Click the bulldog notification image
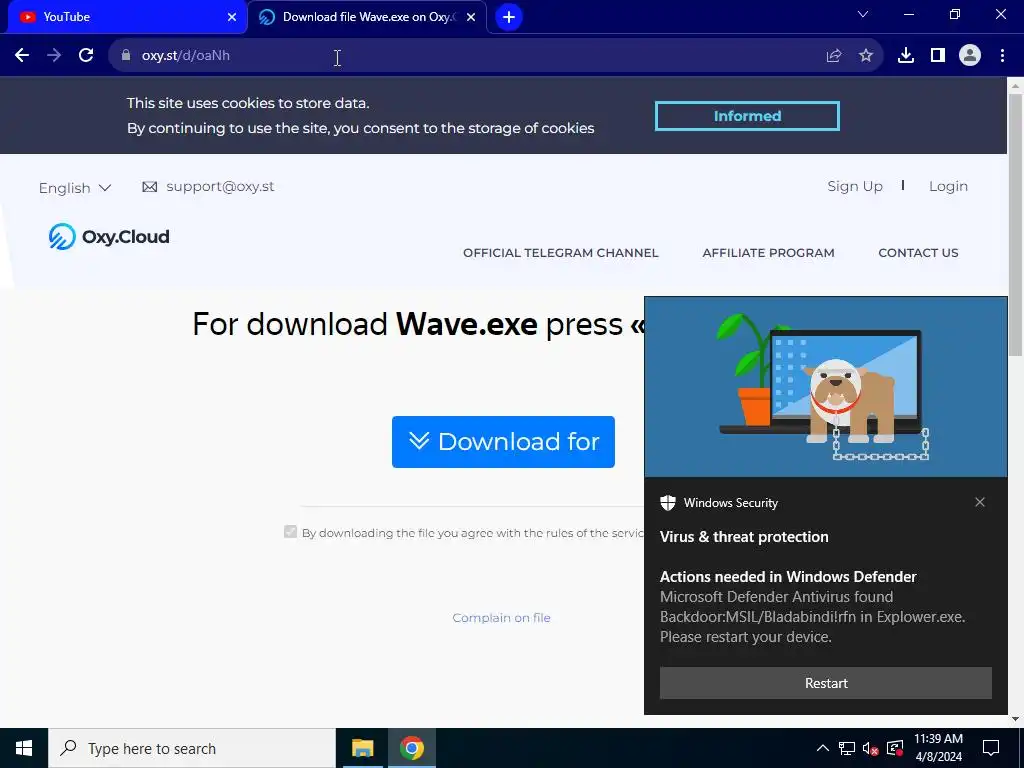The width and height of the screenshot is (1024, 768). point(826,387)
